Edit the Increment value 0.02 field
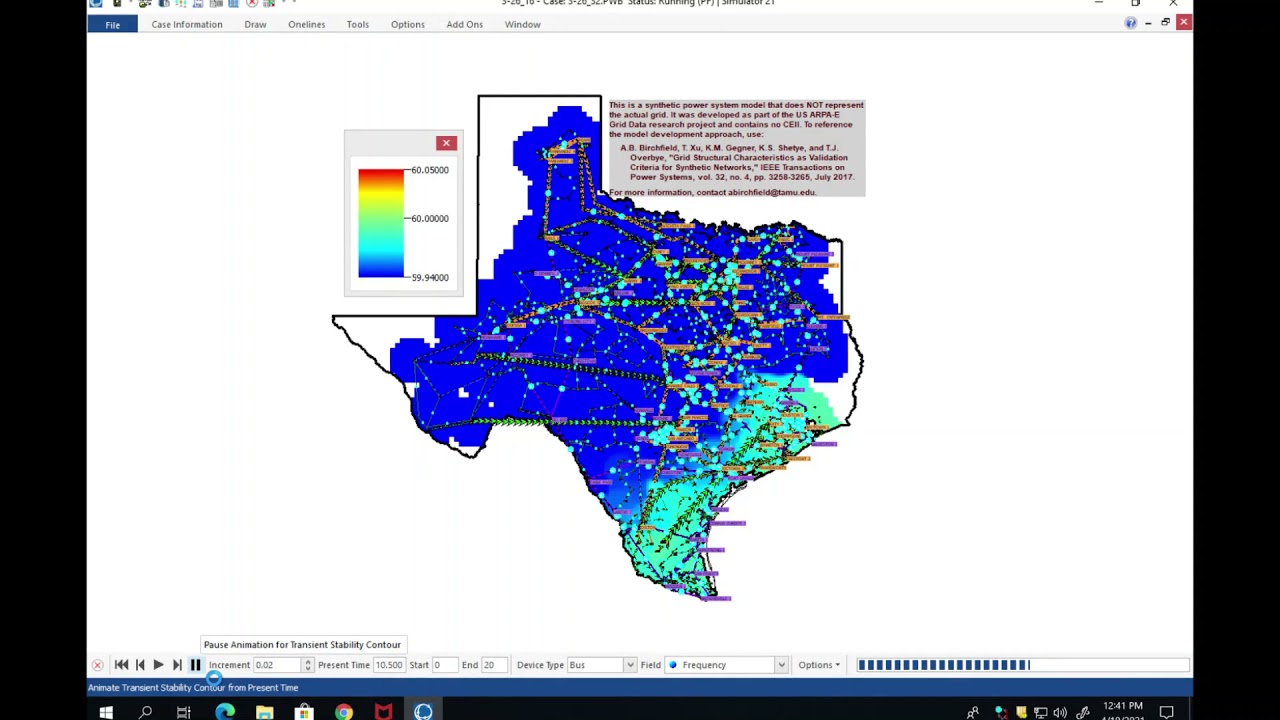 pyautogui.click(x=277, y=665)
